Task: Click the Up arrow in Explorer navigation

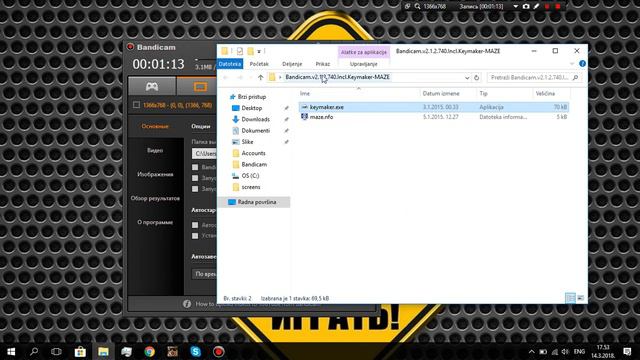Action: (x=260, y=77)
